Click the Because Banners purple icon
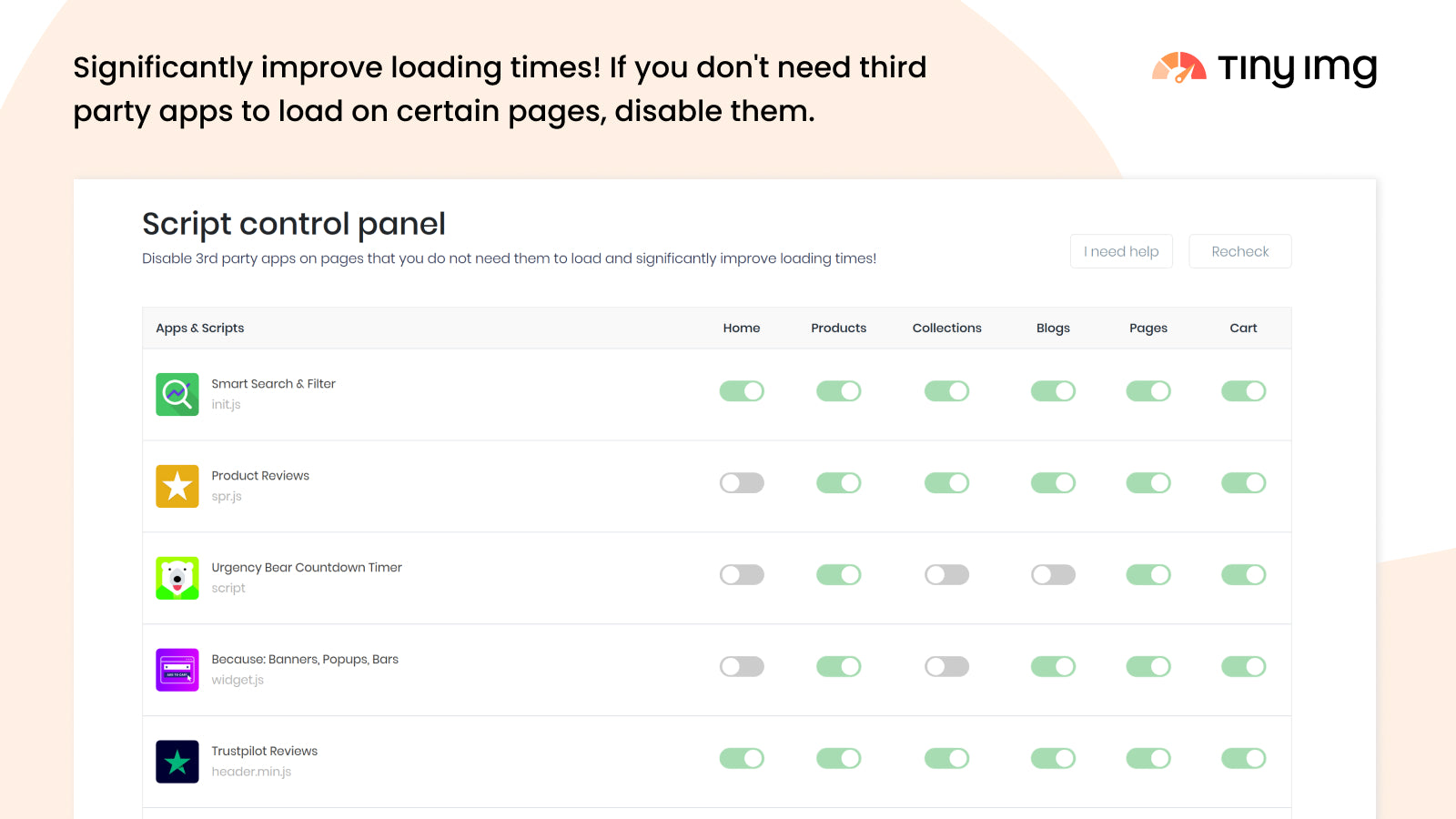The image size is (1456, 819). click(x=177, y=670)
